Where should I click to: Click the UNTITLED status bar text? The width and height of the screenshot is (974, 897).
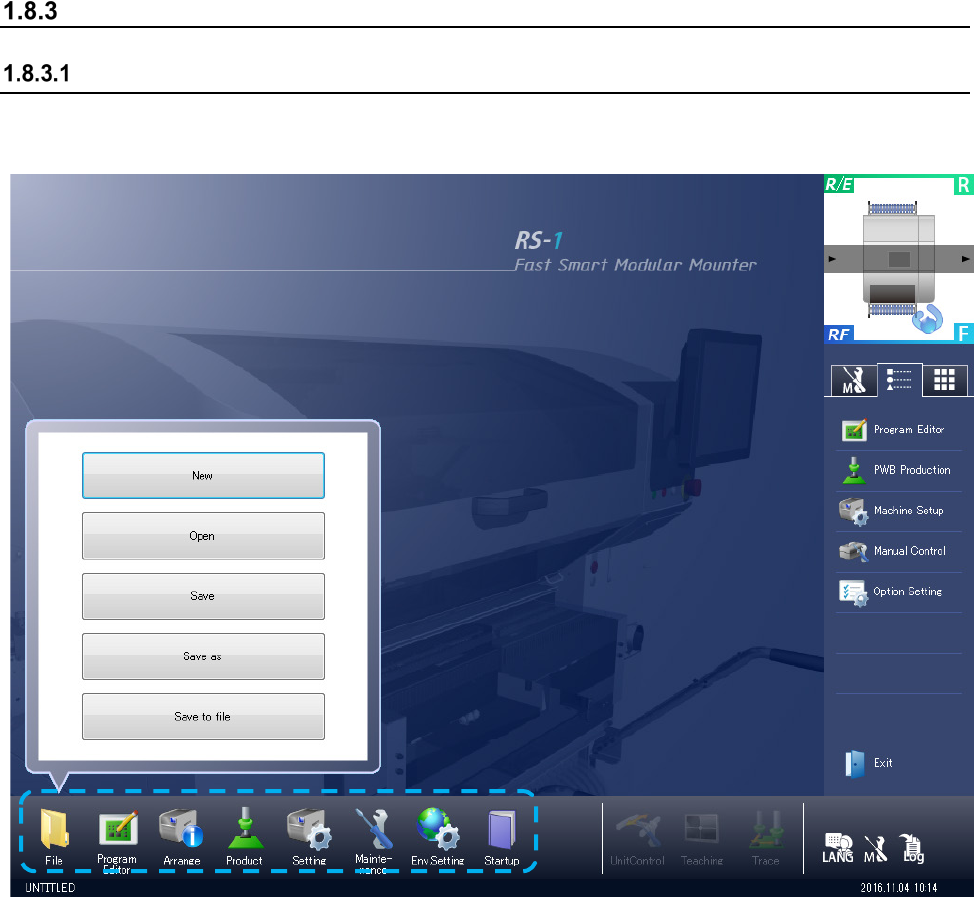coord(50,888)
